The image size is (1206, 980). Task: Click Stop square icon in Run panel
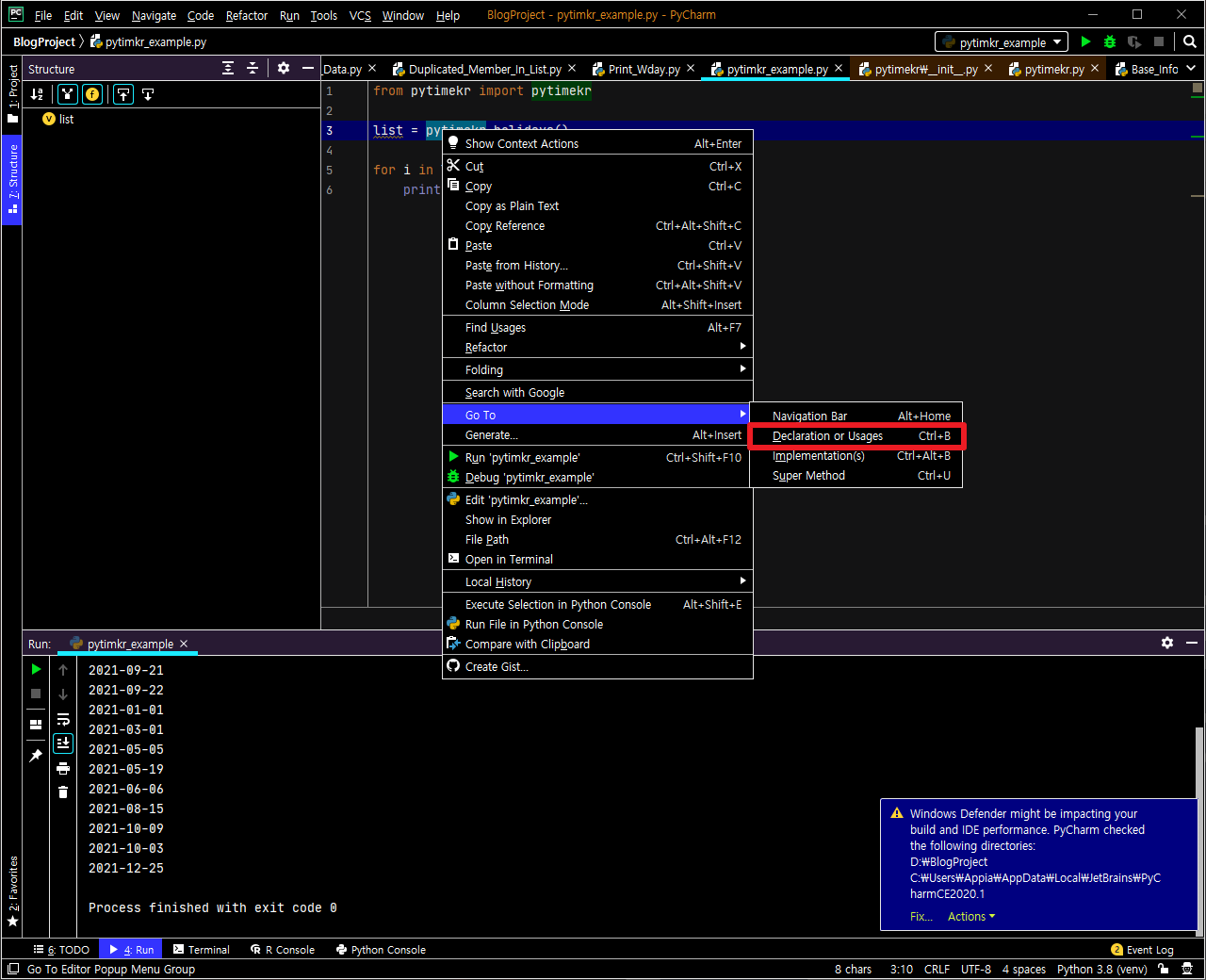[36, 694]
